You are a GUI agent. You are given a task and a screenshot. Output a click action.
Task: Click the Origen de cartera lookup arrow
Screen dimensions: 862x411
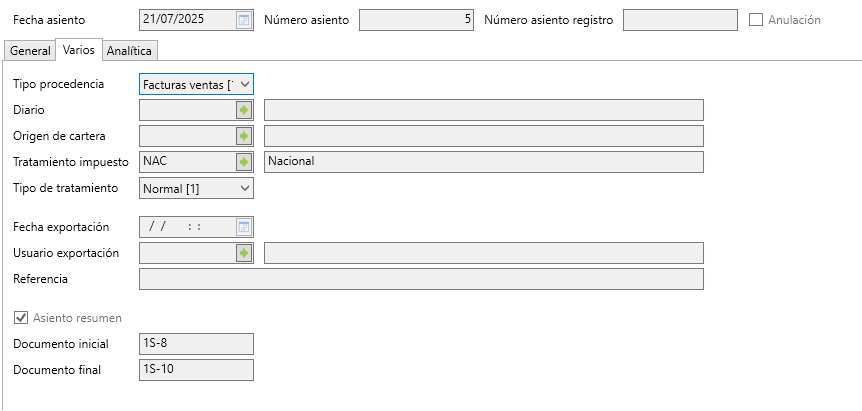(x=243, y=136)
